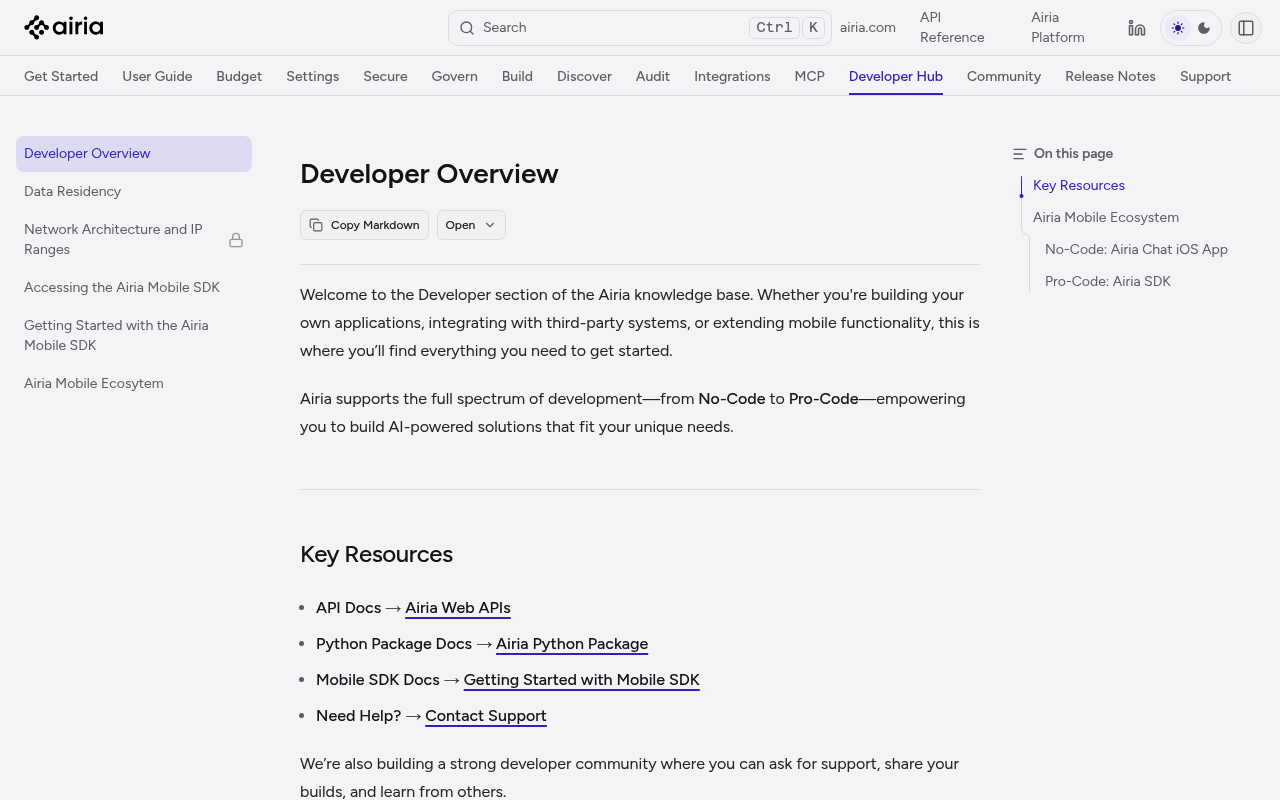Viewport: 1280px width, 800px height.
Task: Switch to the Build tab
Action: coord(517,76)
